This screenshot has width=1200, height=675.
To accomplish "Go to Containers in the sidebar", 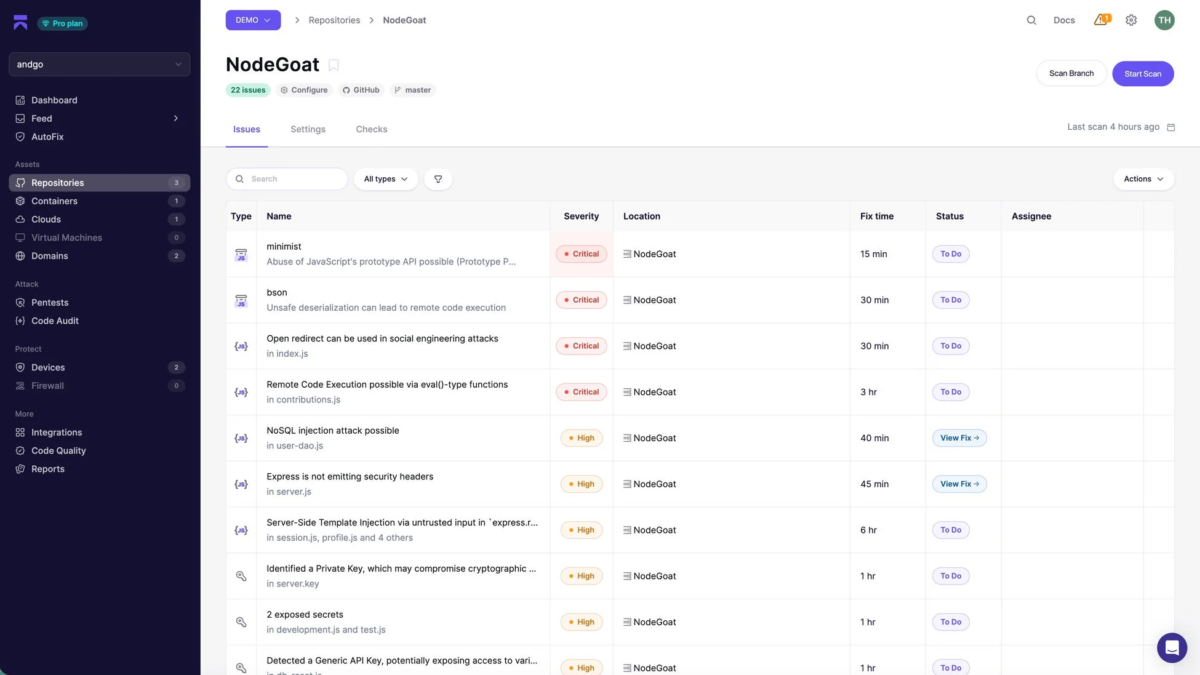I will 99,201.
